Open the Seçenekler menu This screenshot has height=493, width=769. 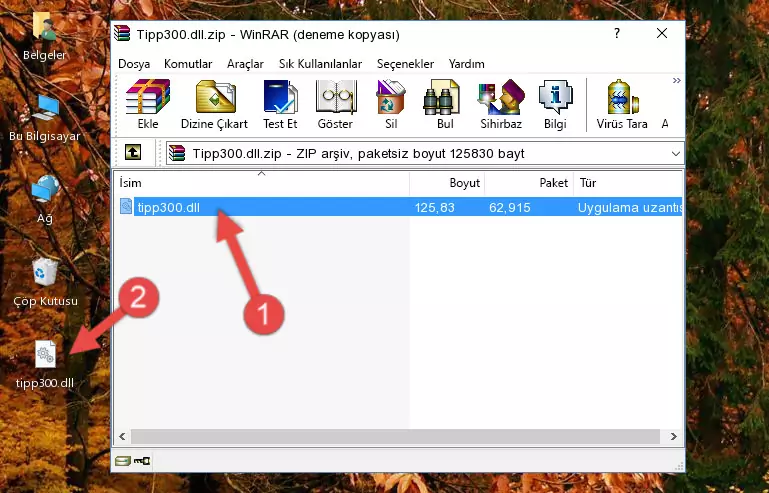[405, 64]
